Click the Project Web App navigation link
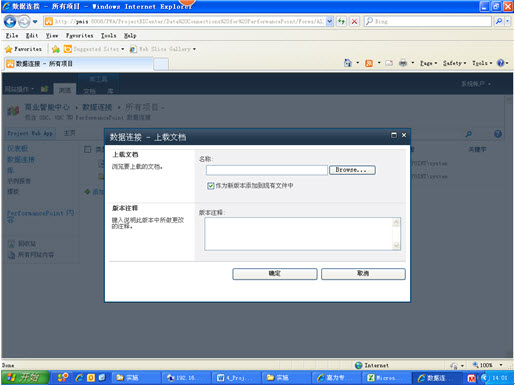This screenshot has height=387, width=515. 30,133
